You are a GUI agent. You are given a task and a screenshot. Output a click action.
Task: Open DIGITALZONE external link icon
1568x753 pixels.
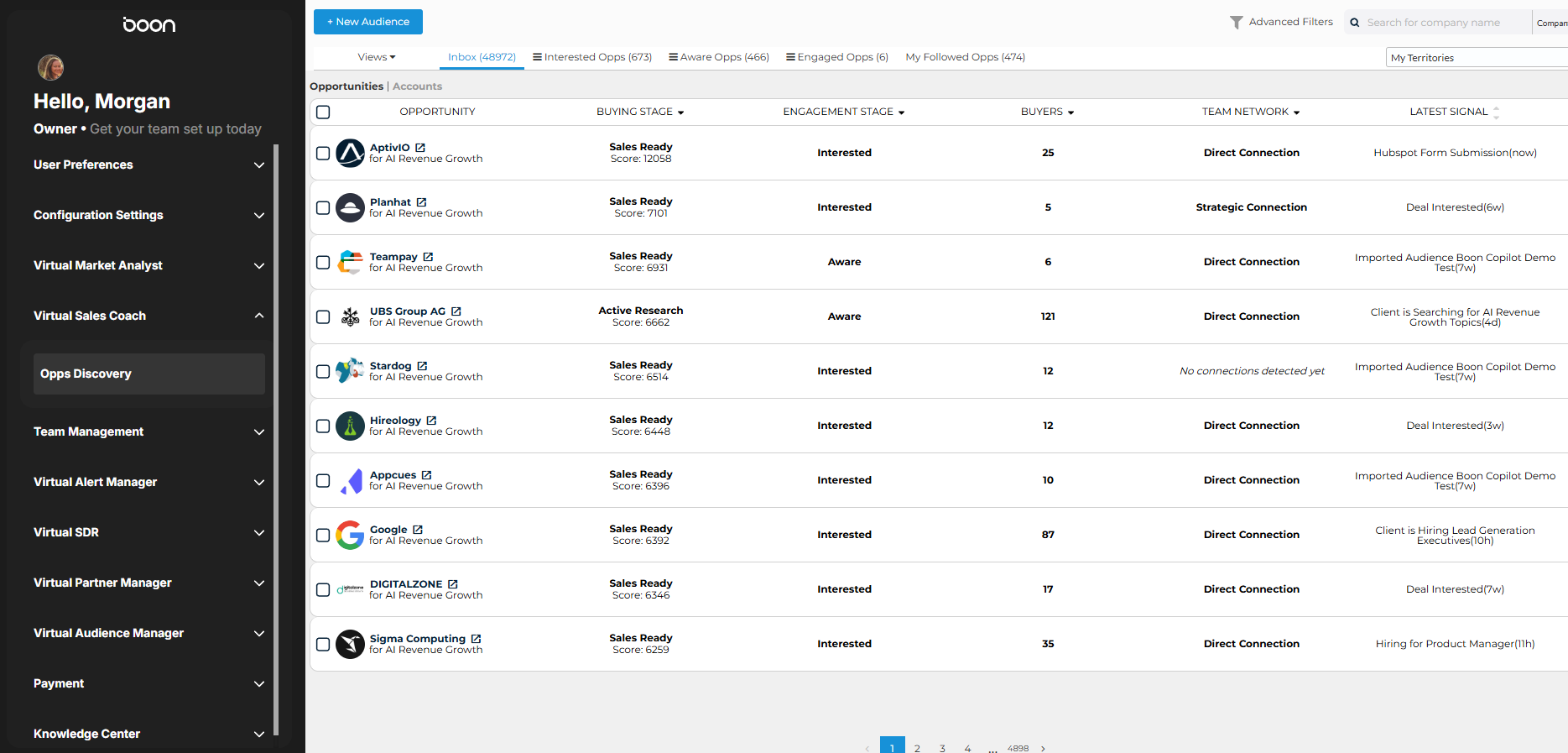pyautogui.click(x=453, y=584)
